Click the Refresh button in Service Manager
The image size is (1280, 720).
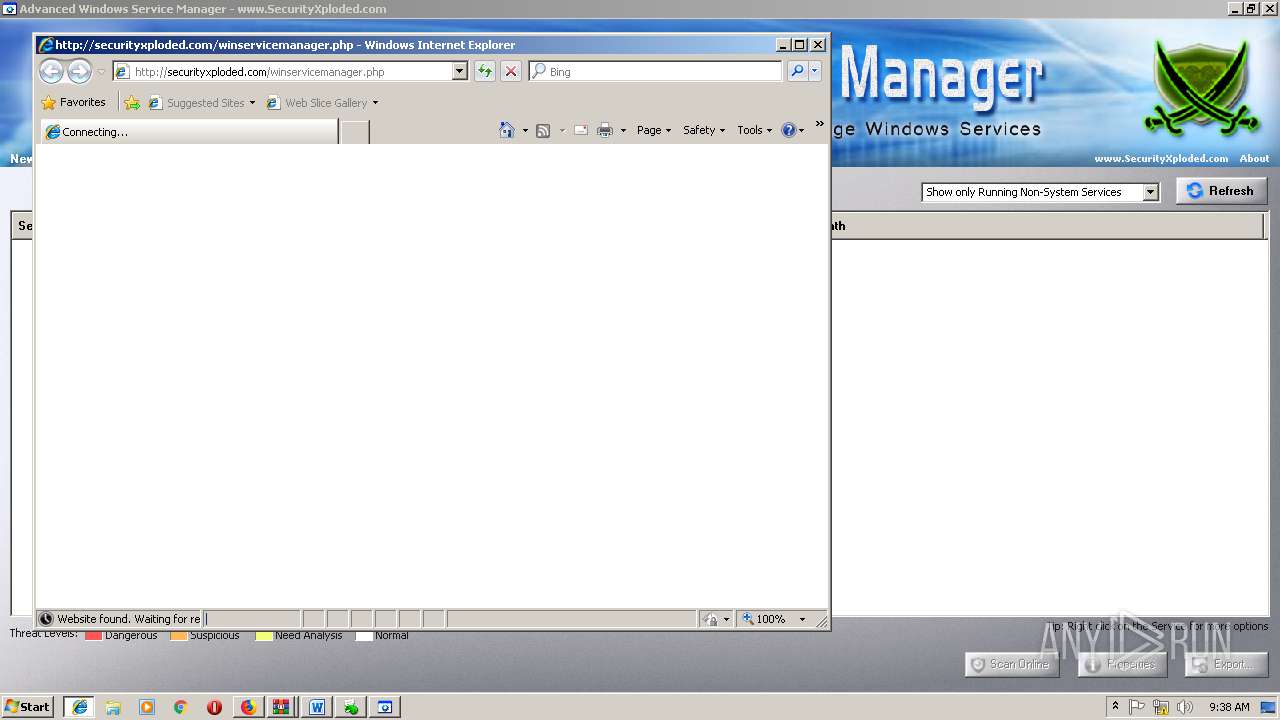tap(1221, 191)
